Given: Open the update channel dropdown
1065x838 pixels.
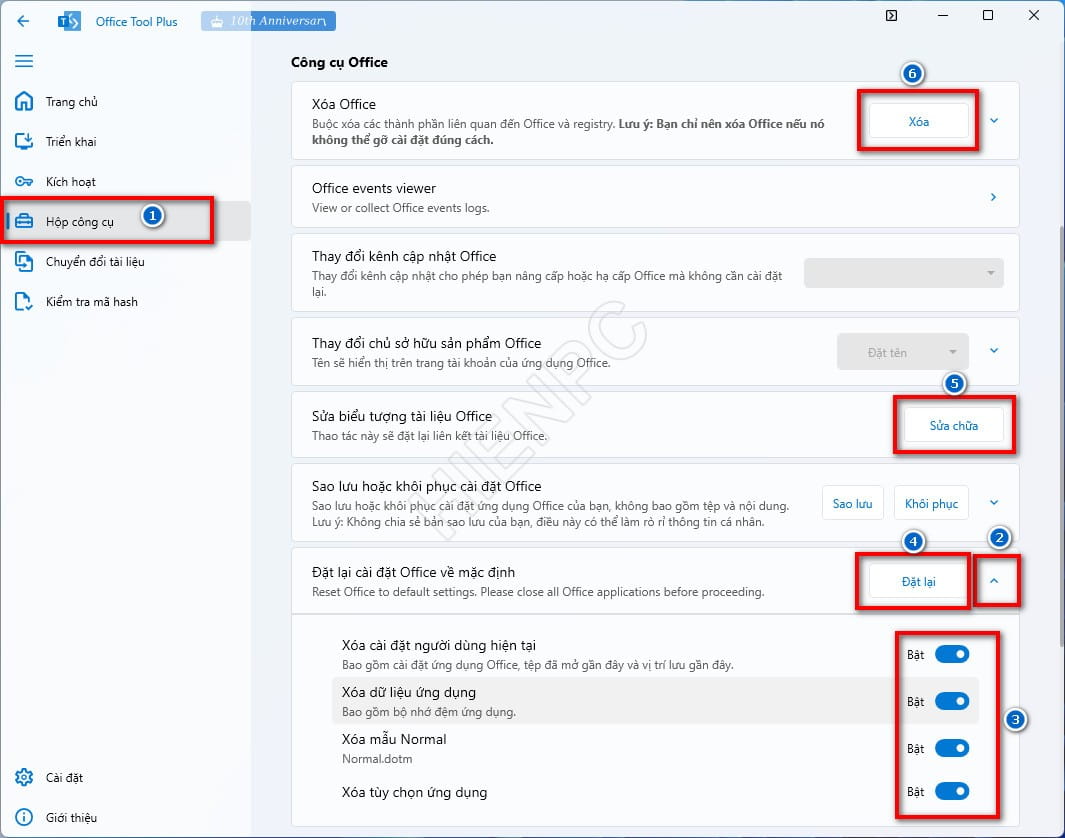Looking at the screenshot, I should pyautogui.click(x=903, y=273).
